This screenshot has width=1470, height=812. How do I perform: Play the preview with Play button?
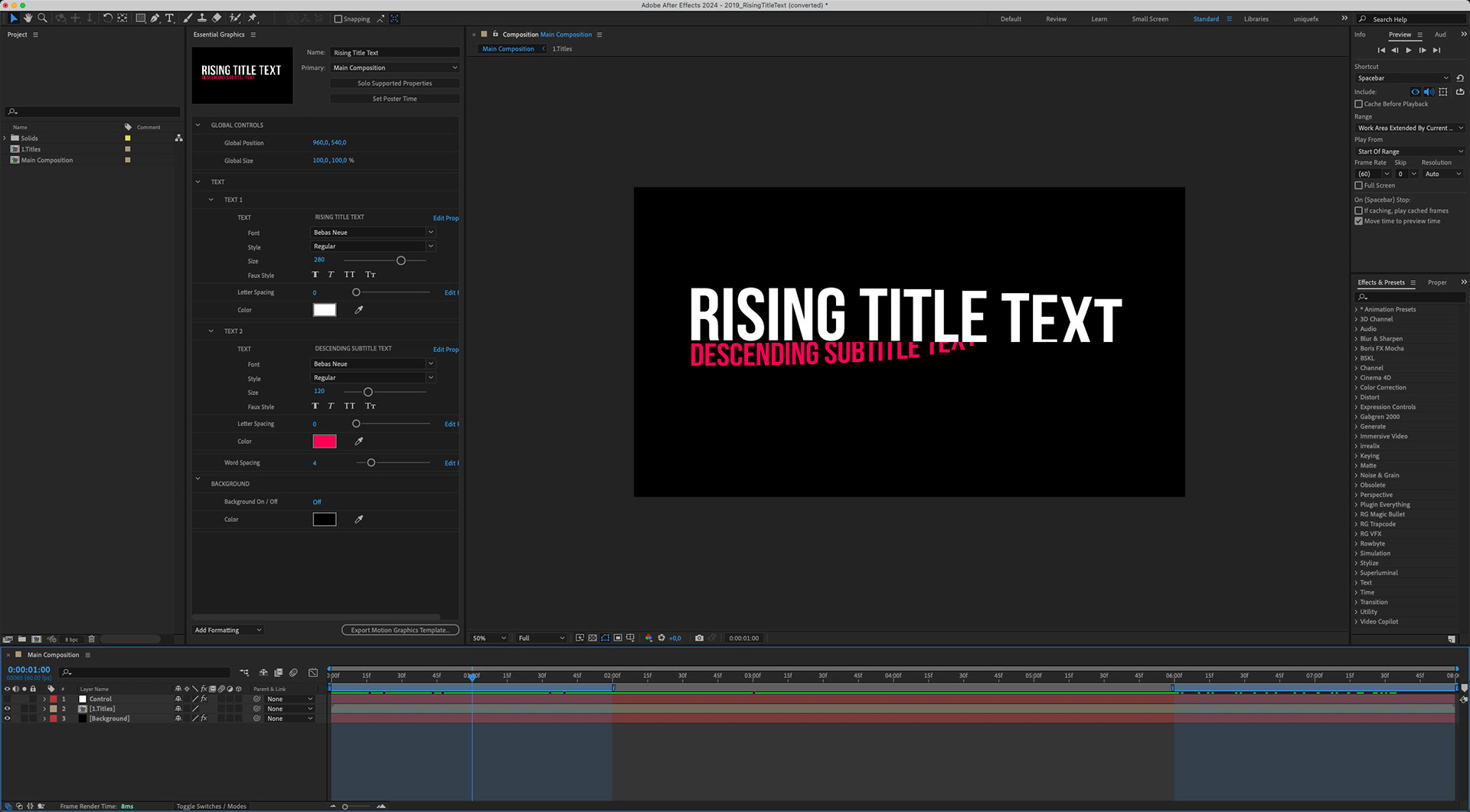(1409, 51)
